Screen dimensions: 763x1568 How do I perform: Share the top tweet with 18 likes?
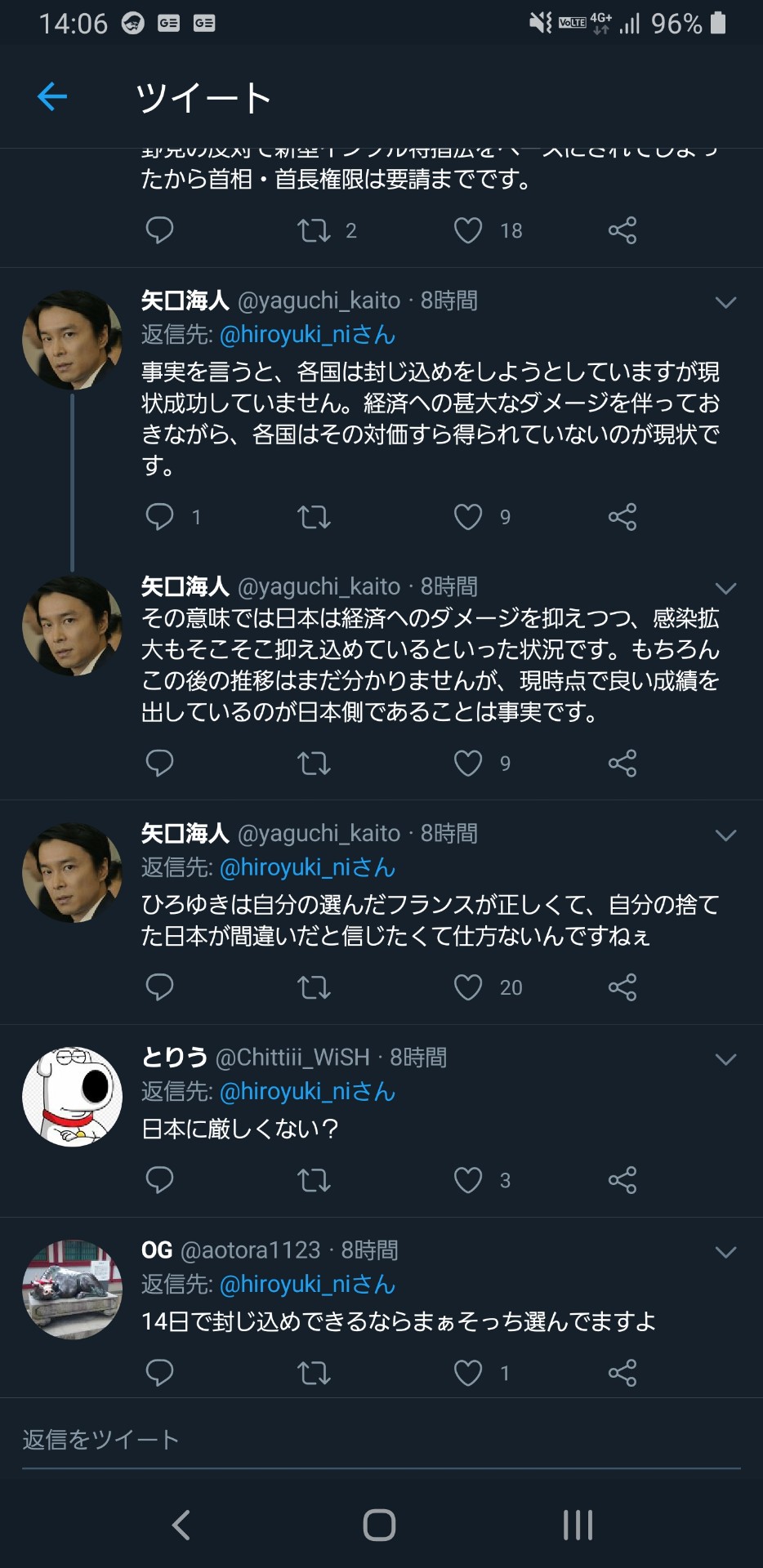tap(622, 230)
